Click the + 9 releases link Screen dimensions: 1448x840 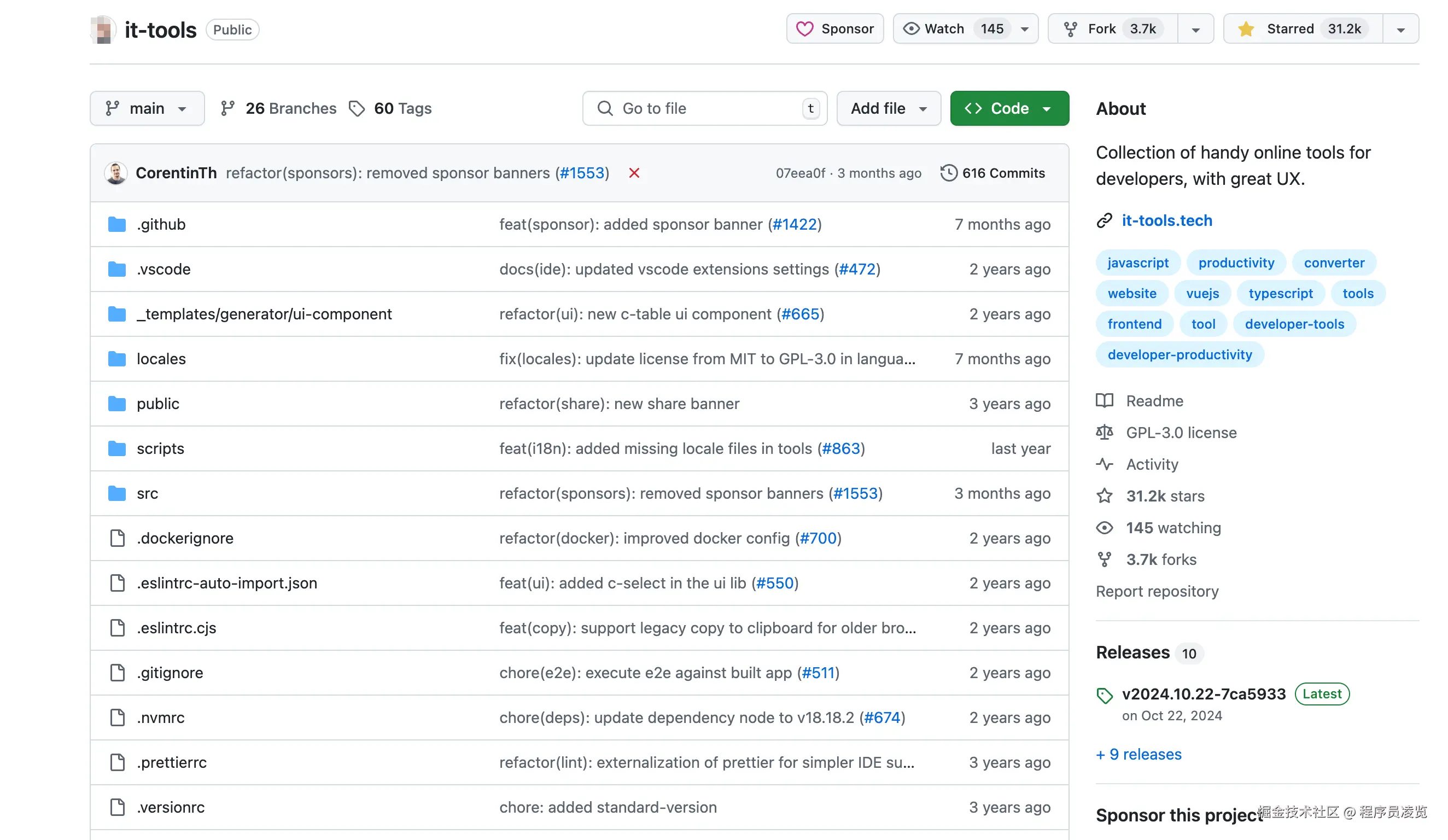[1138, 754]
